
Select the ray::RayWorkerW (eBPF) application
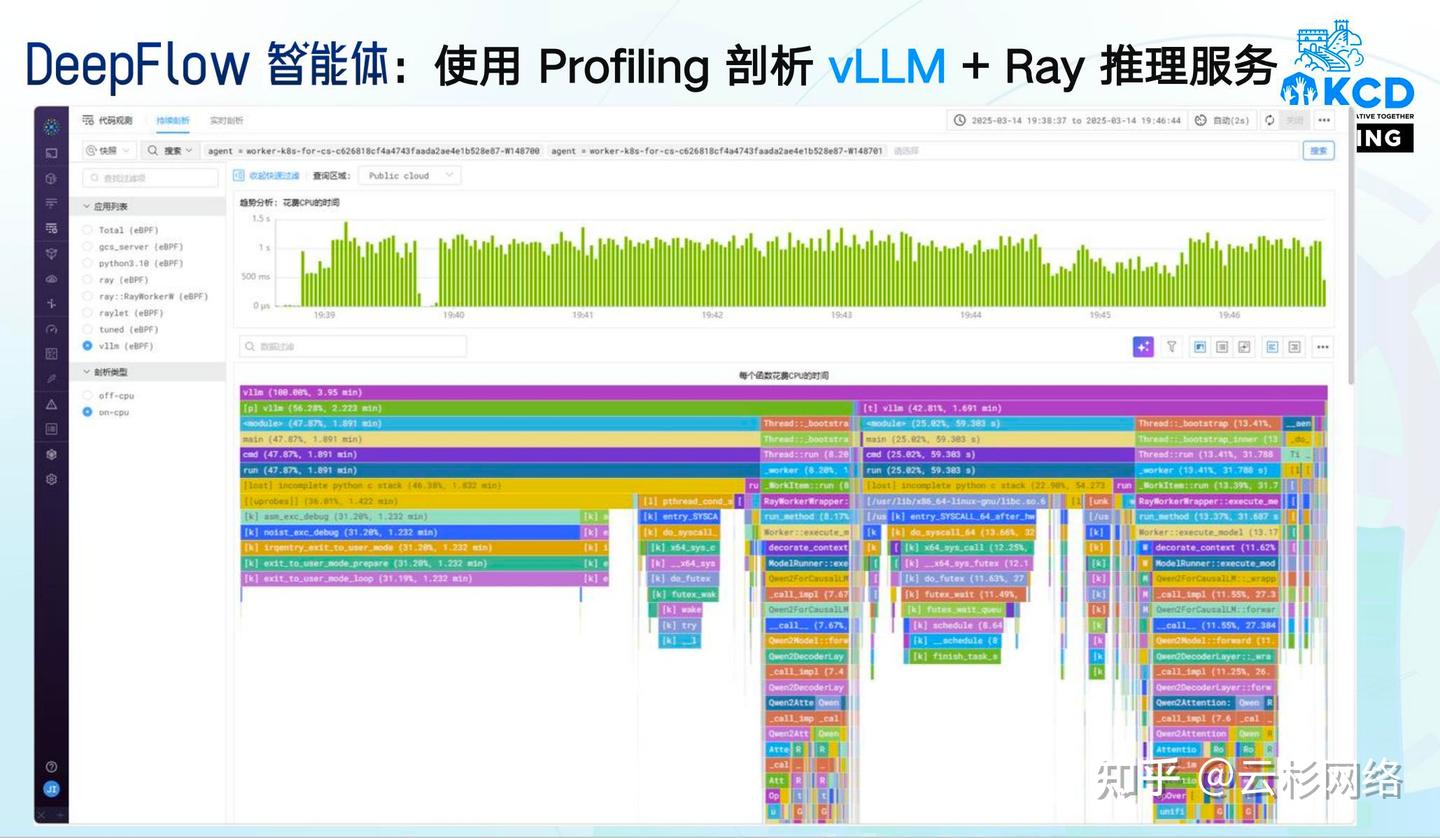146,296
